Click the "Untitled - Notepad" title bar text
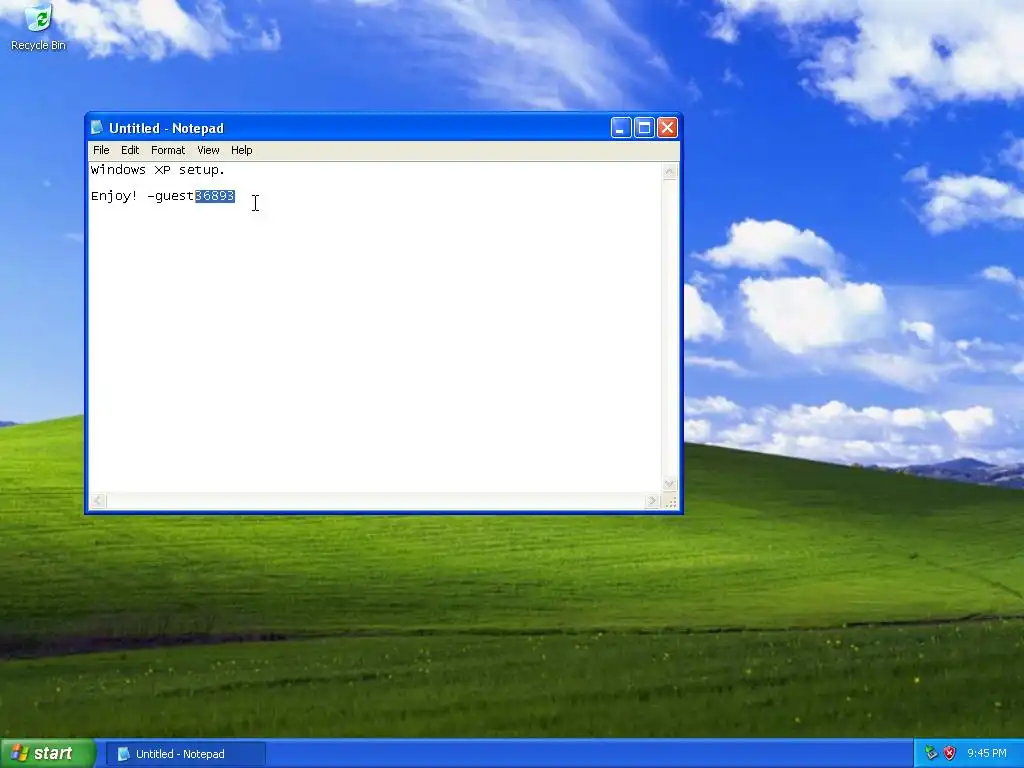1024x768 pixels. (166, 128)
